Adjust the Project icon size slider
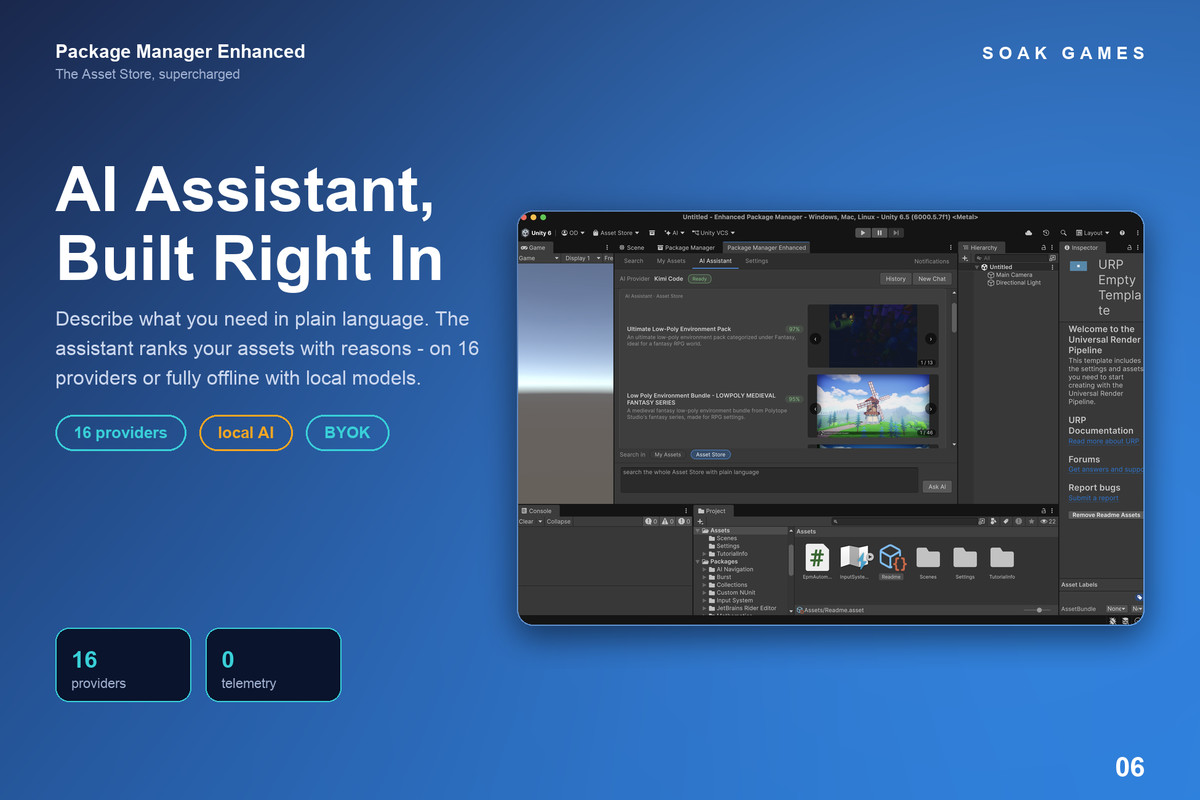The height and width of the screenshot is (800, 1200). pos(1038,609)
